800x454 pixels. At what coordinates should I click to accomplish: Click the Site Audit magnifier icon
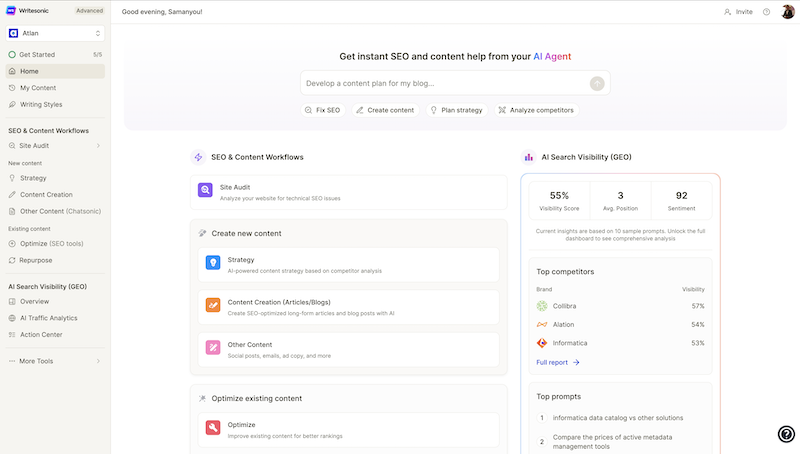coord(205,190)
